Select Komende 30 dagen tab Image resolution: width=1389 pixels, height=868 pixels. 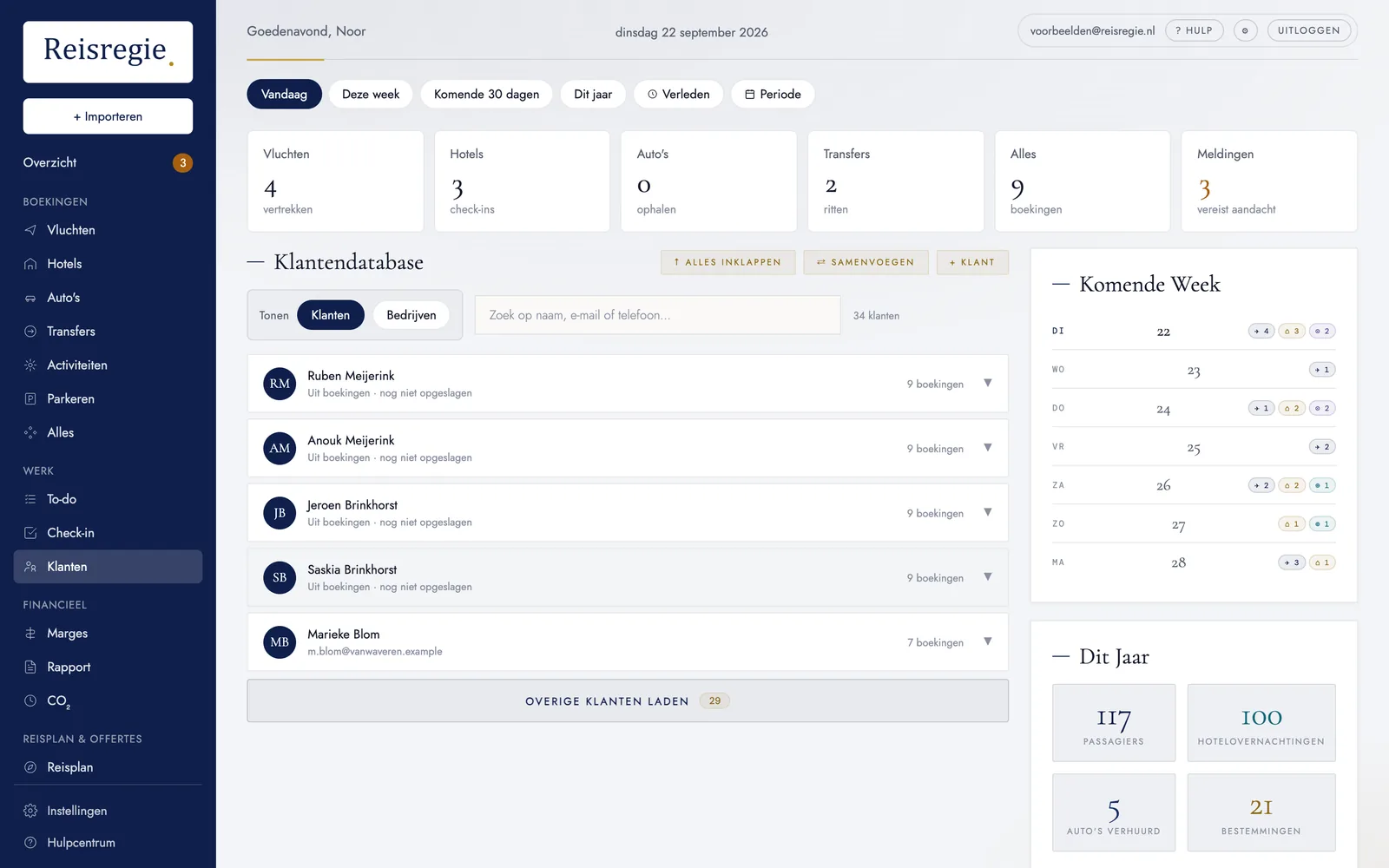click(486, 94)
